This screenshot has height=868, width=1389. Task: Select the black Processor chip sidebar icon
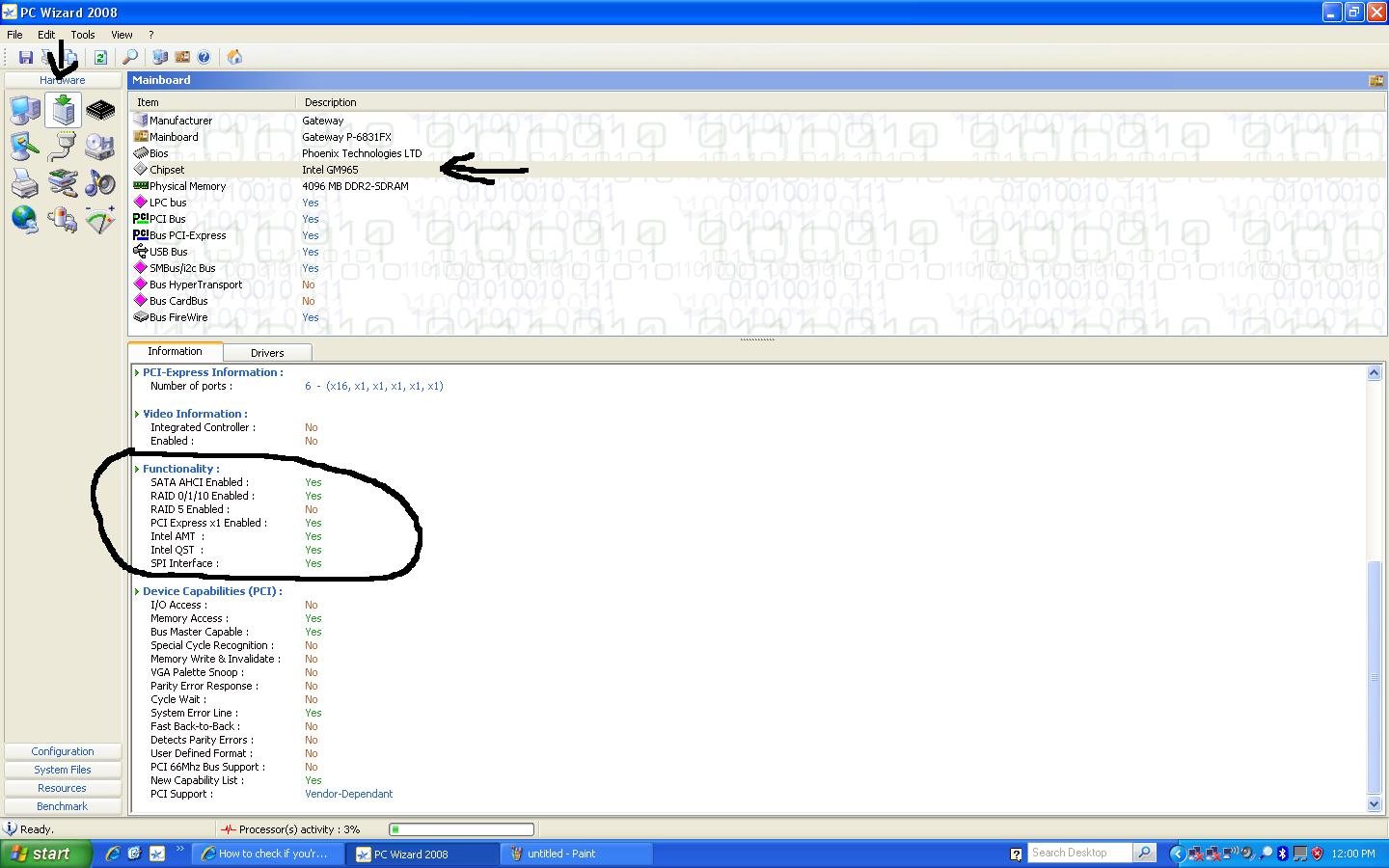point(100,111)
